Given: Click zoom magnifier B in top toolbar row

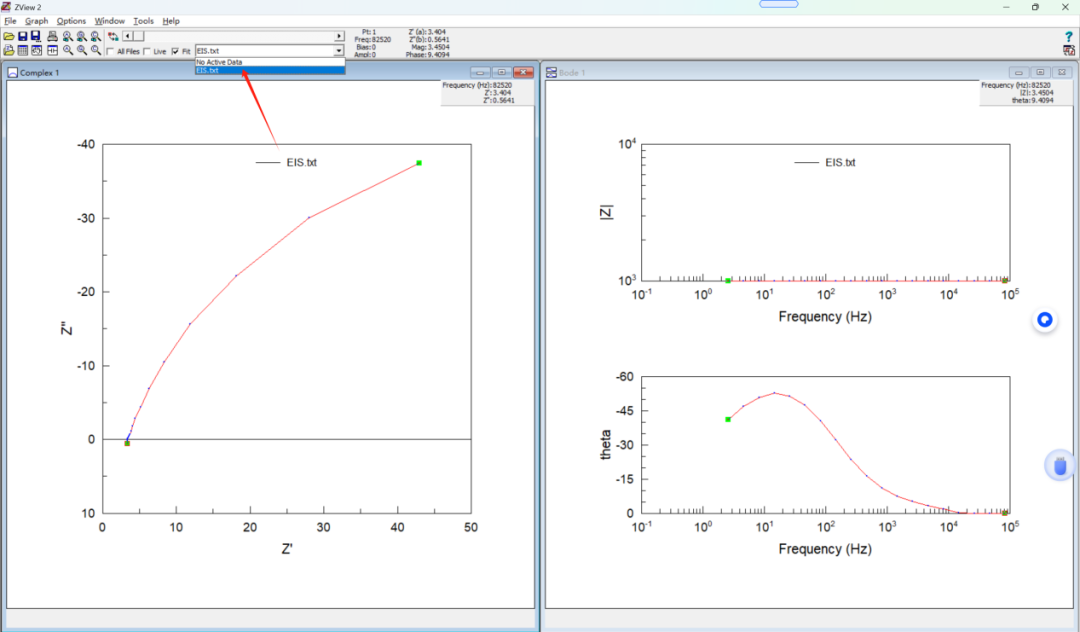Looking at the screenshot, I should [82, 36].
